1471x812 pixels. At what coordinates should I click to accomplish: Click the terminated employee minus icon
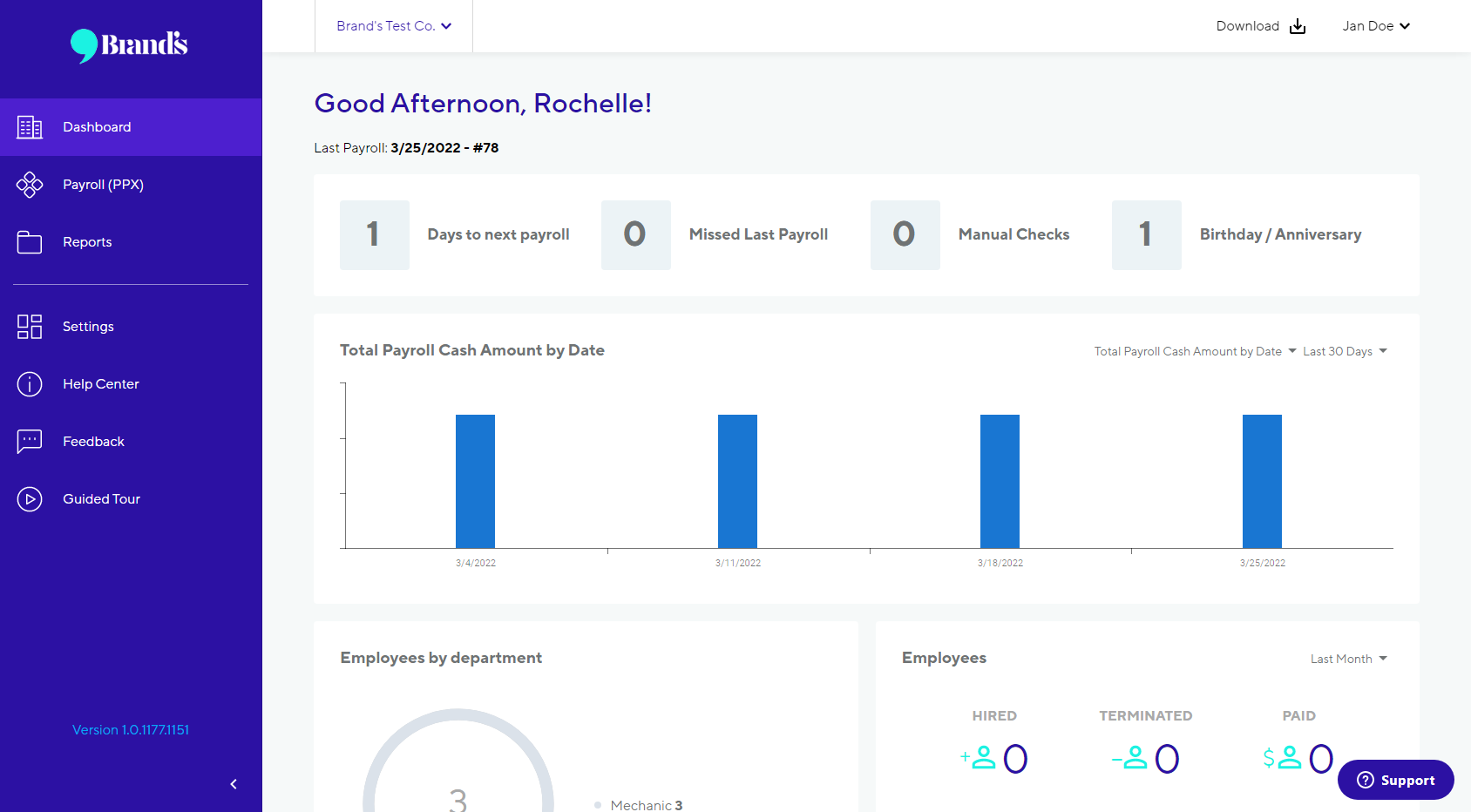point(1129,758)
